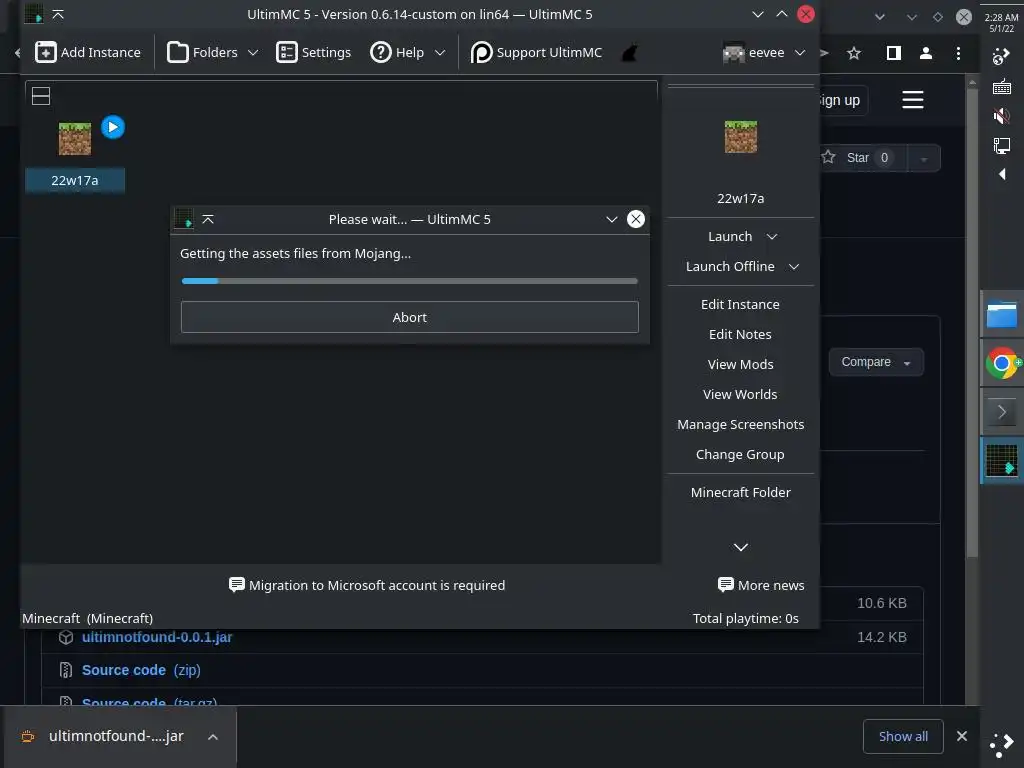Select the 22w17a instance grass block icon
The image size is (1024, 768).
pyautogui.click(x=74, y=138)
